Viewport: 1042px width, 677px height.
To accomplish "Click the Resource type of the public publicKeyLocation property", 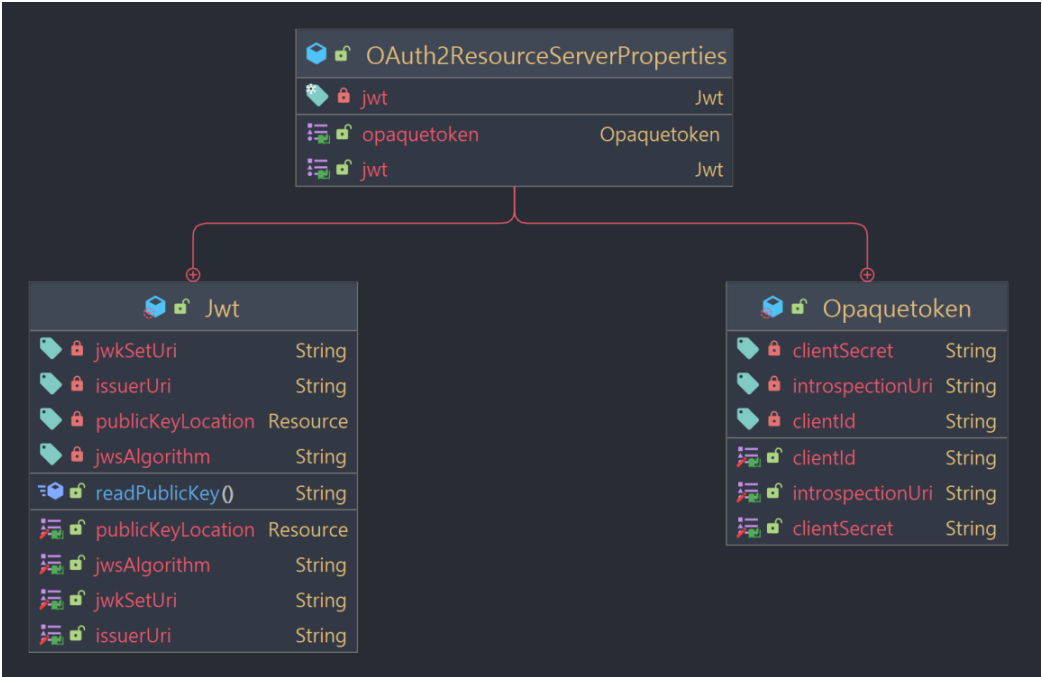I will 308,530.
